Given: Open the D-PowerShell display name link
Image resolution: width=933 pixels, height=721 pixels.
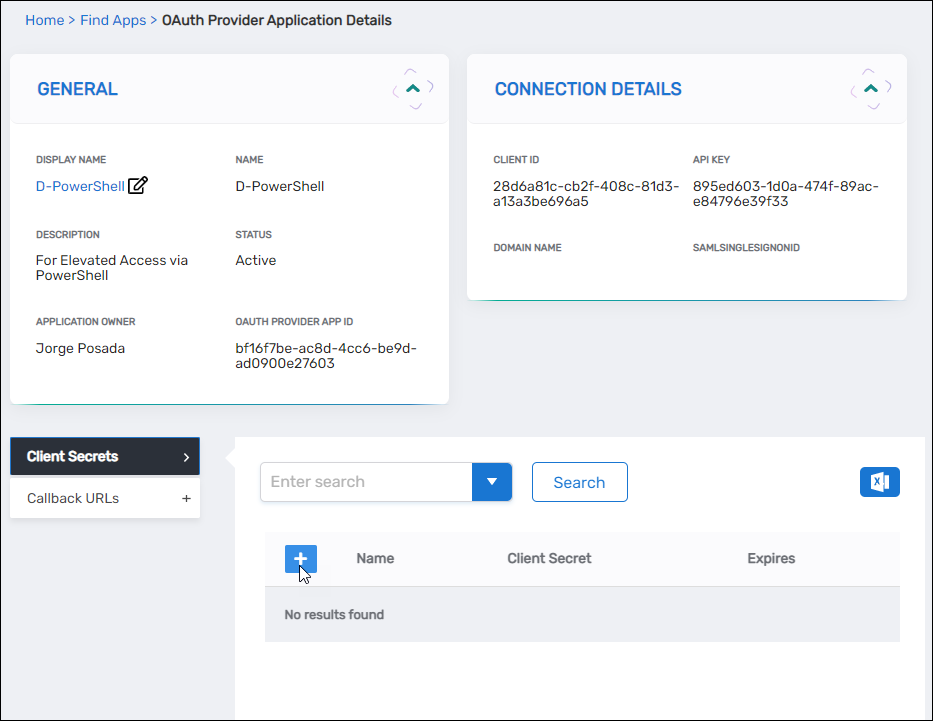Looking at the screenshot, I should point(80,186).
